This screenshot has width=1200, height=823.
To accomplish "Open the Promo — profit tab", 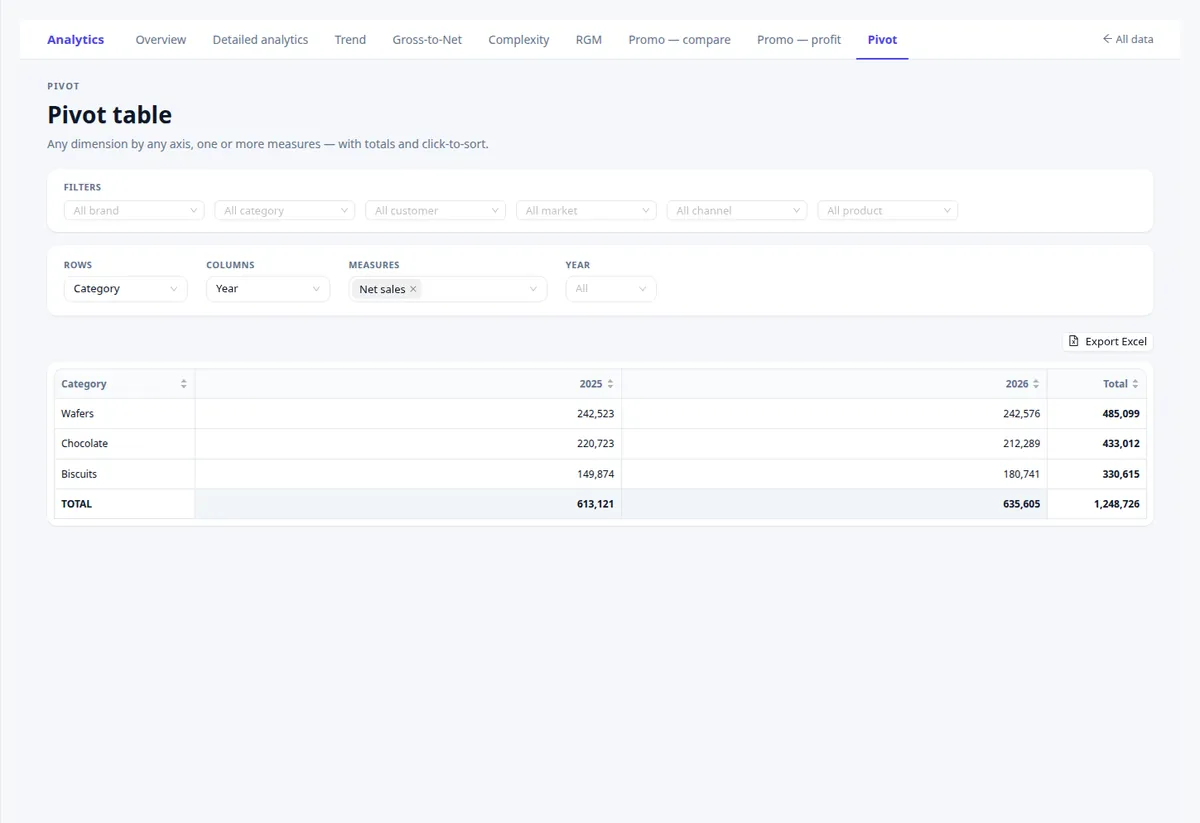I will click(x=799, y=40).
